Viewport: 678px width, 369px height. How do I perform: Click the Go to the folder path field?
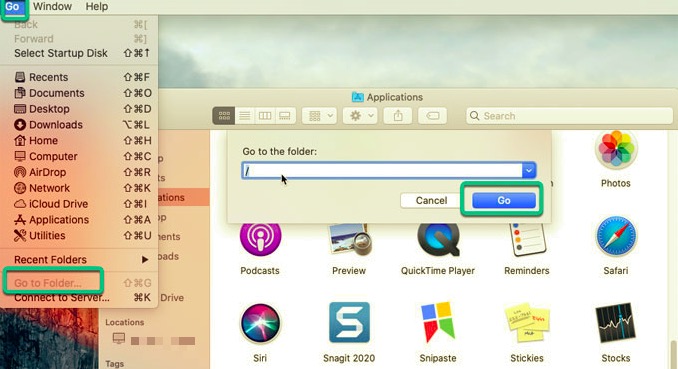coord(382,170)
